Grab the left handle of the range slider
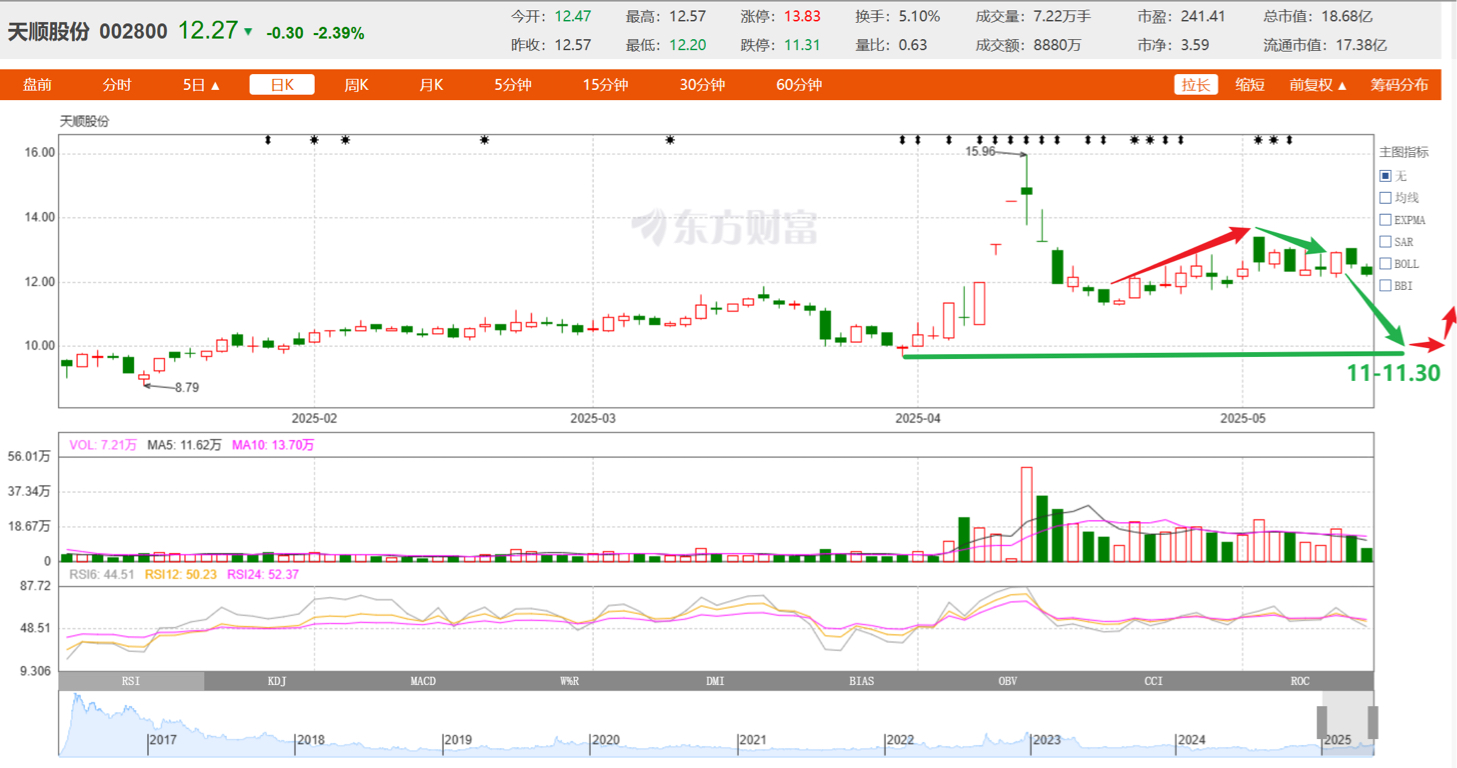 (x=1321, y=722)
